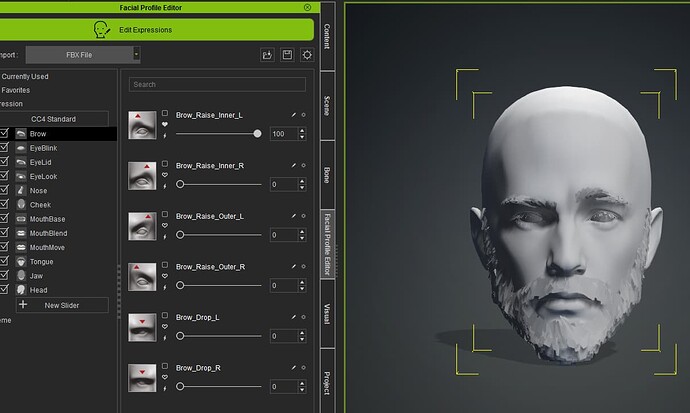The width and height of the screenshot is (690, 413).
Task: Click the CC4 Standard button
Action: coord(54,119)
